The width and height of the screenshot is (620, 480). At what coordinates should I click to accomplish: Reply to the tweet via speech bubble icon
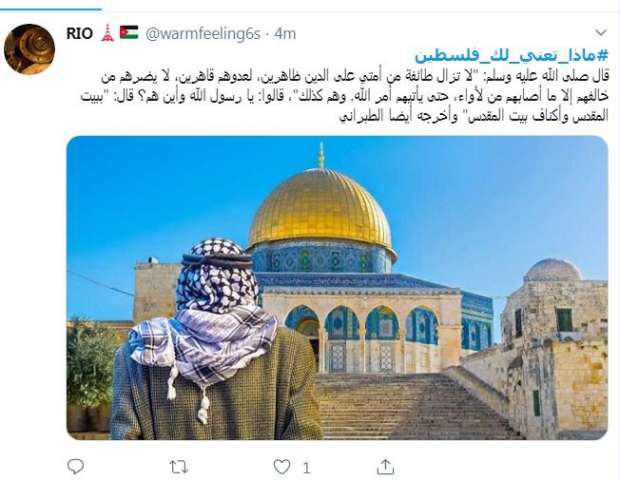click(75, 467)
